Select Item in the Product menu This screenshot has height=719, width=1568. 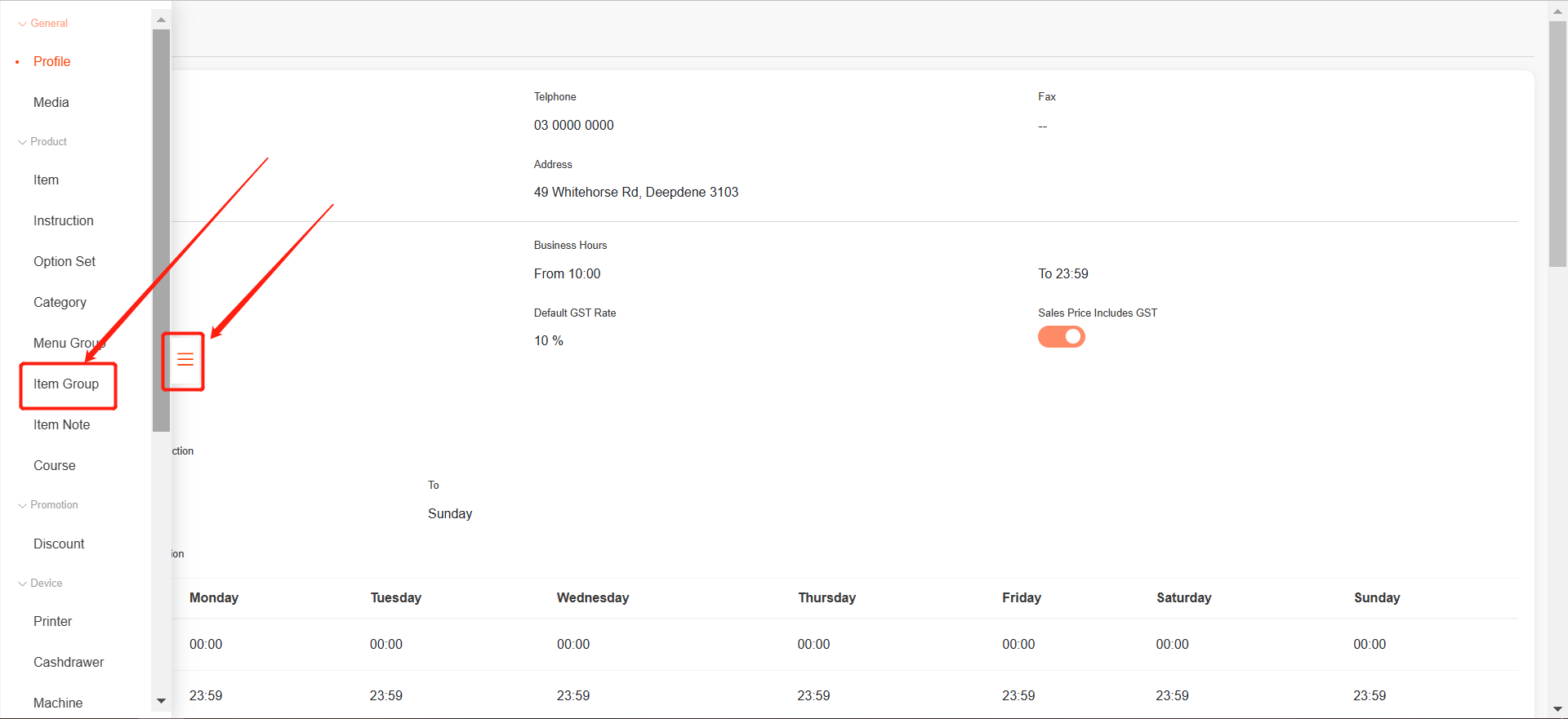[x=46, y=180]
